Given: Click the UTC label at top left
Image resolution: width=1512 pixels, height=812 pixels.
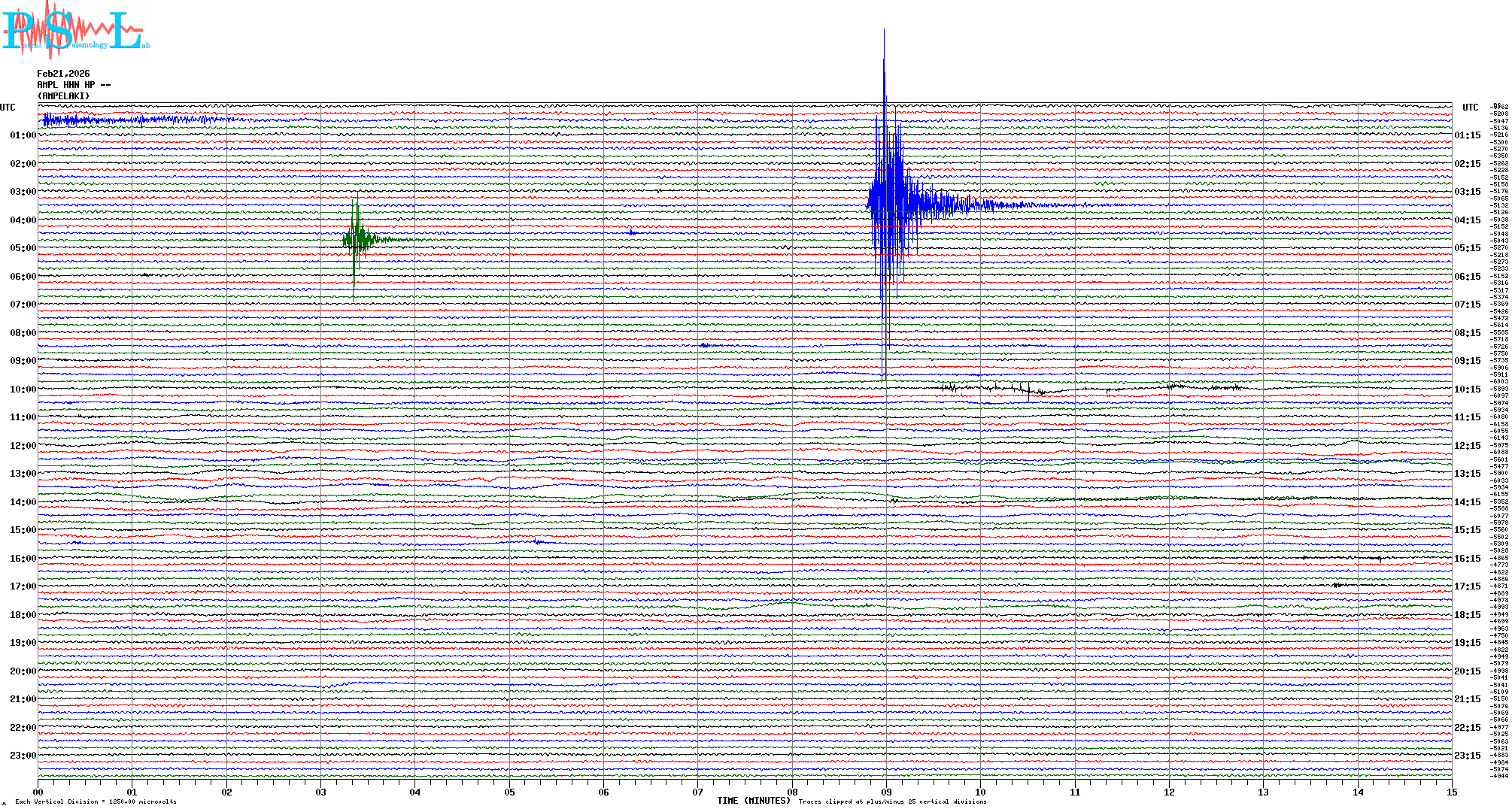Looking at the screenshot, I should coord(8,108).
